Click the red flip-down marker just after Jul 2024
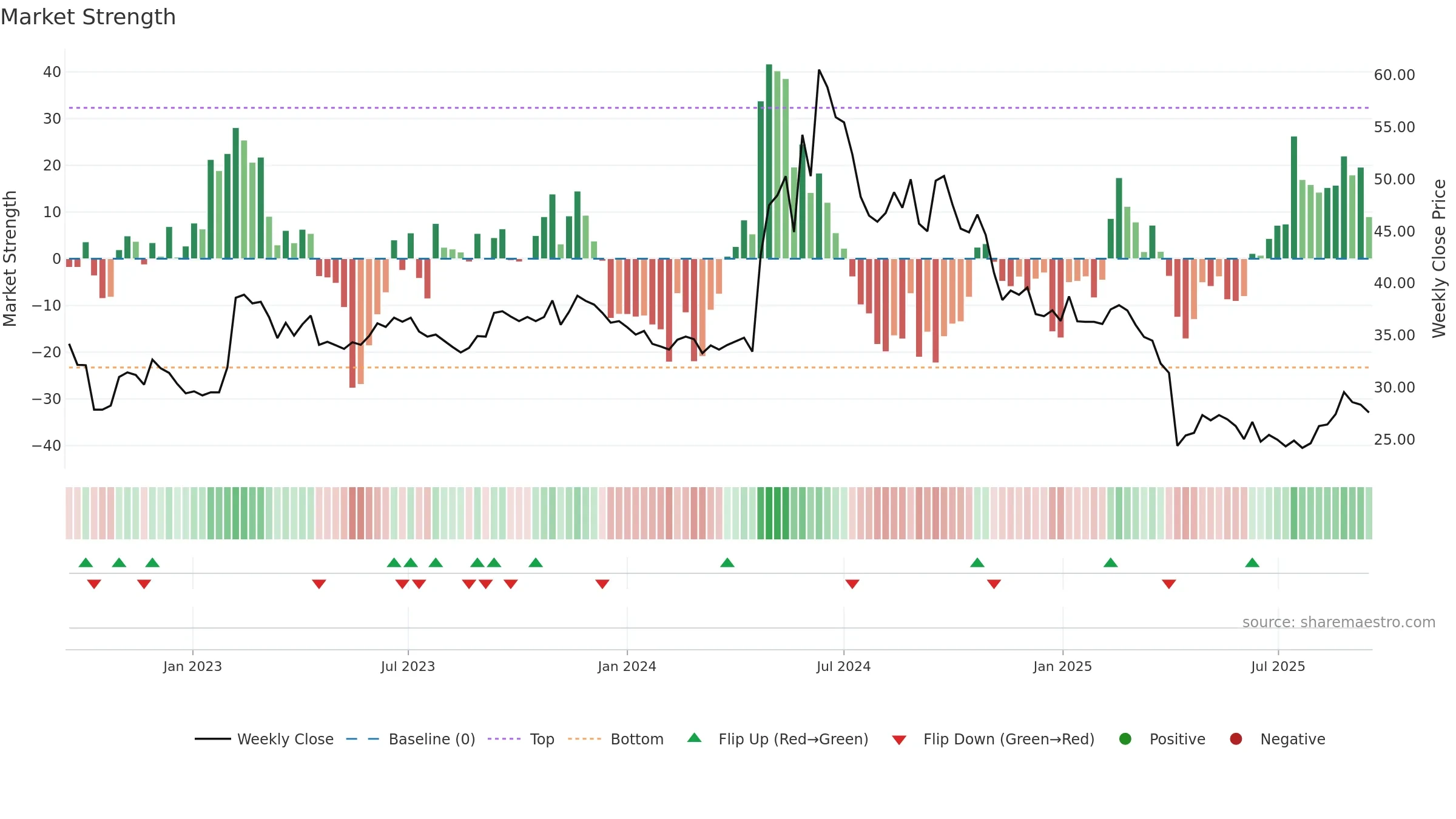1456x819 pixels. click(852, 584)
